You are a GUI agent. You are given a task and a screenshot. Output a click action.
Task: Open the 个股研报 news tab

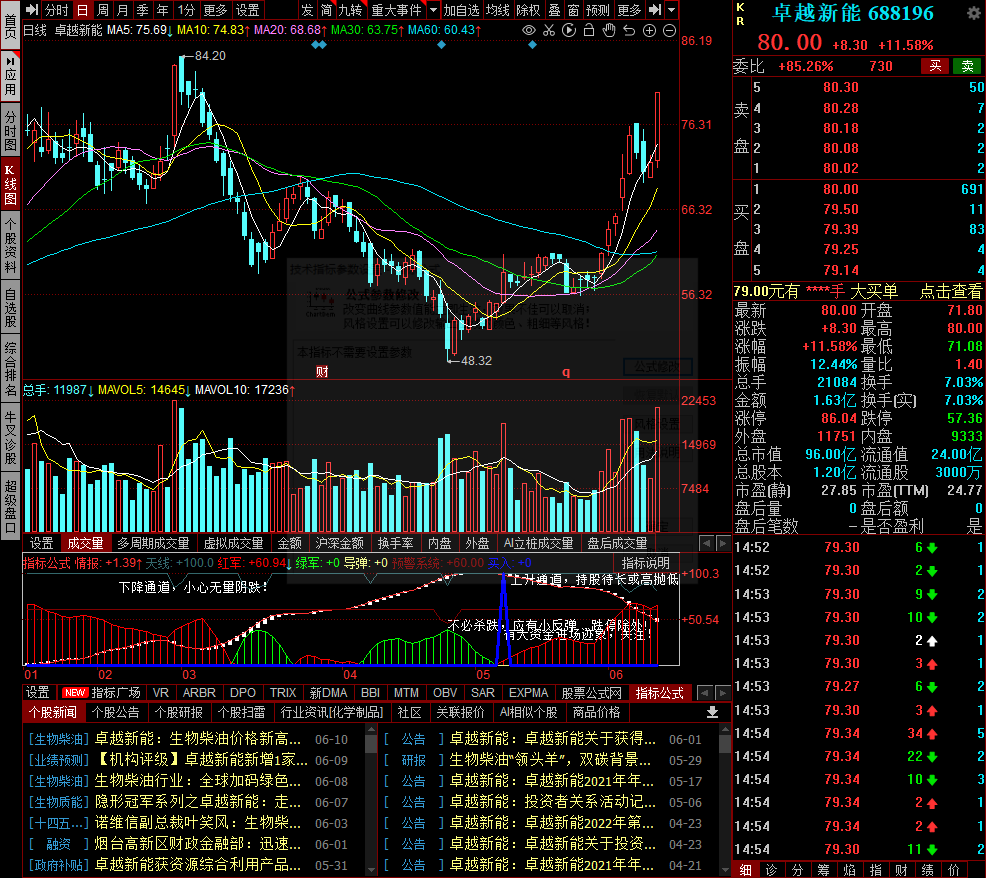click(x=179, y=712)
